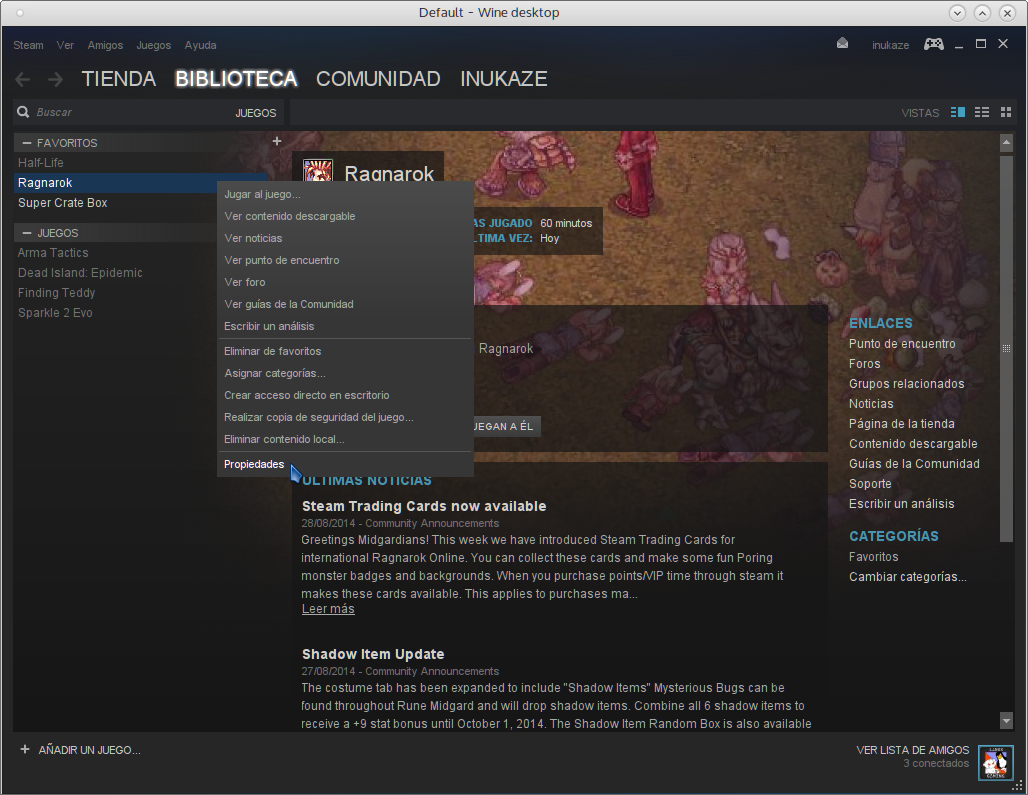
Task: Open the Amigos menu
Action: [x=105, y=45]
